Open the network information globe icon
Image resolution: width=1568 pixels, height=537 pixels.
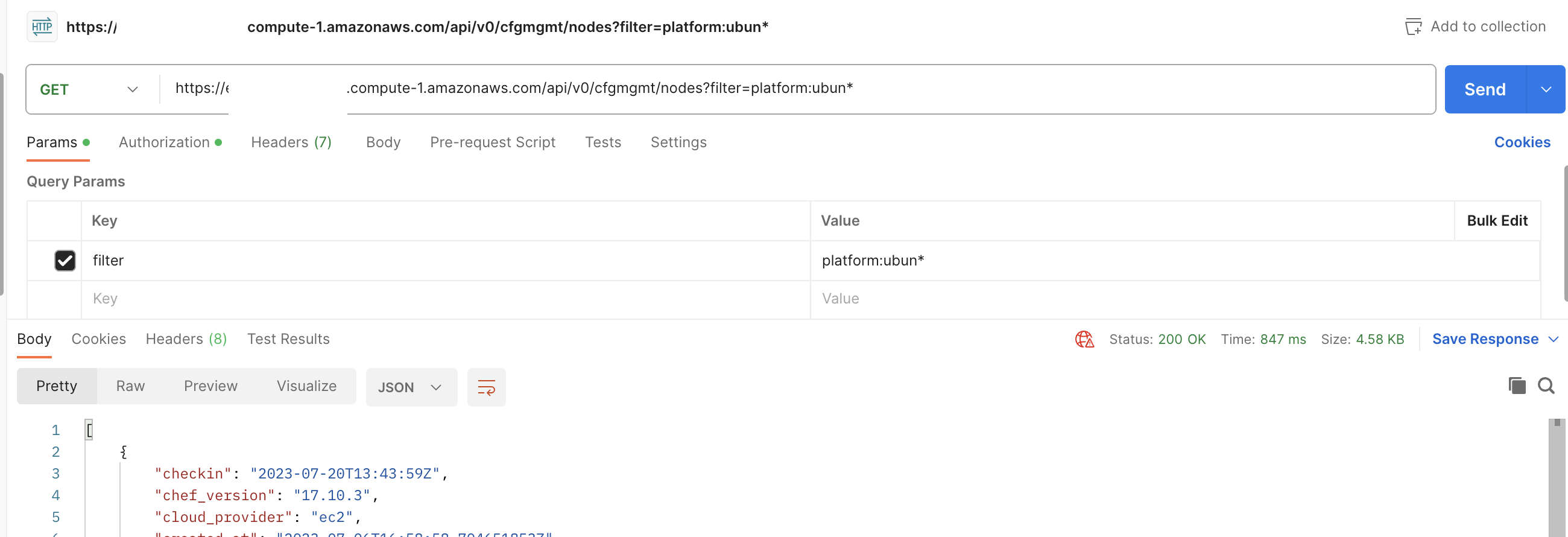tap(1084, 339)
